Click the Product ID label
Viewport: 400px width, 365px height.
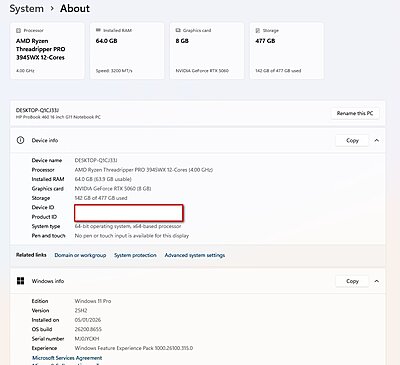click(44, 217)
